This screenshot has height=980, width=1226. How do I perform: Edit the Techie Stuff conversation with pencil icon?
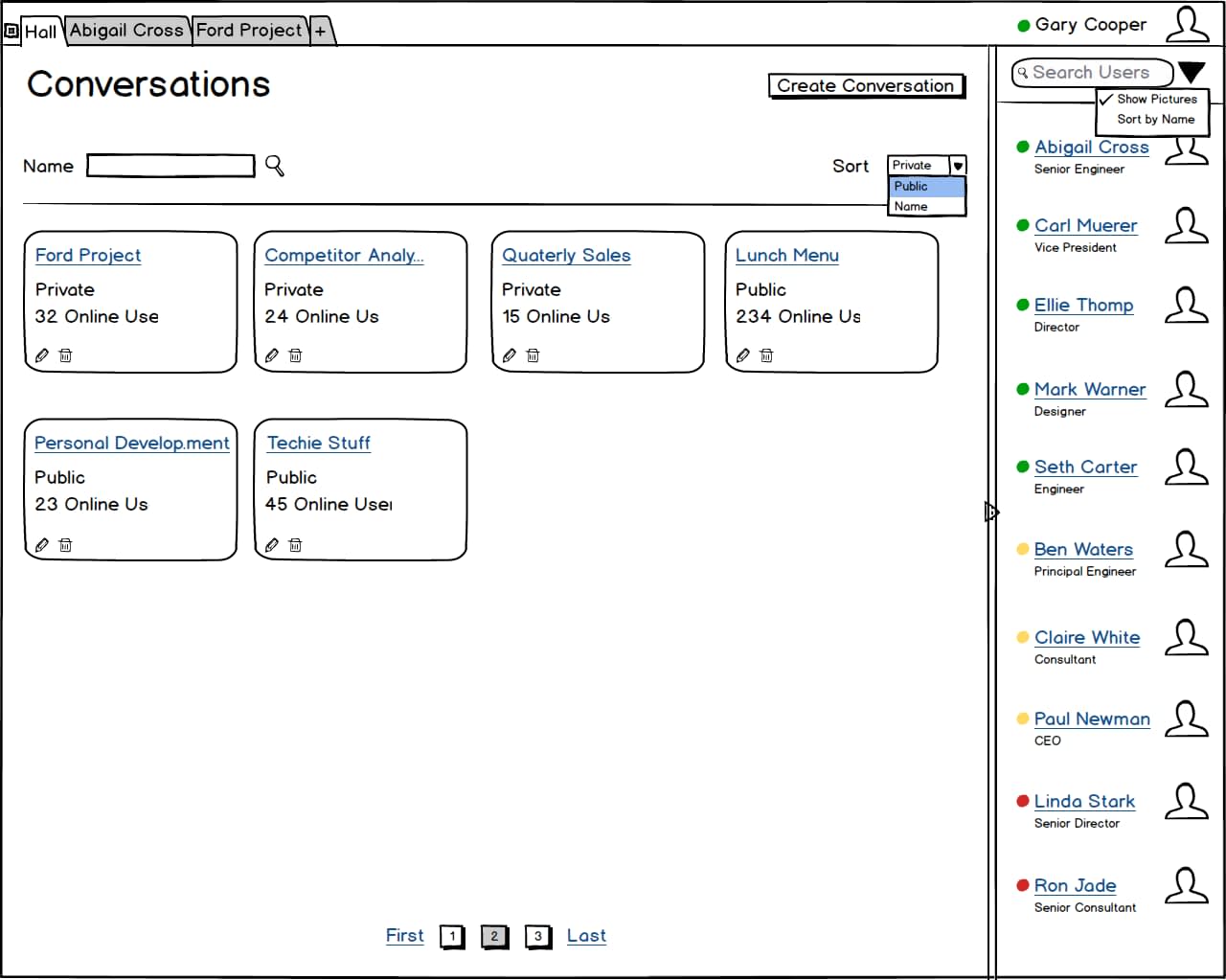272,545
